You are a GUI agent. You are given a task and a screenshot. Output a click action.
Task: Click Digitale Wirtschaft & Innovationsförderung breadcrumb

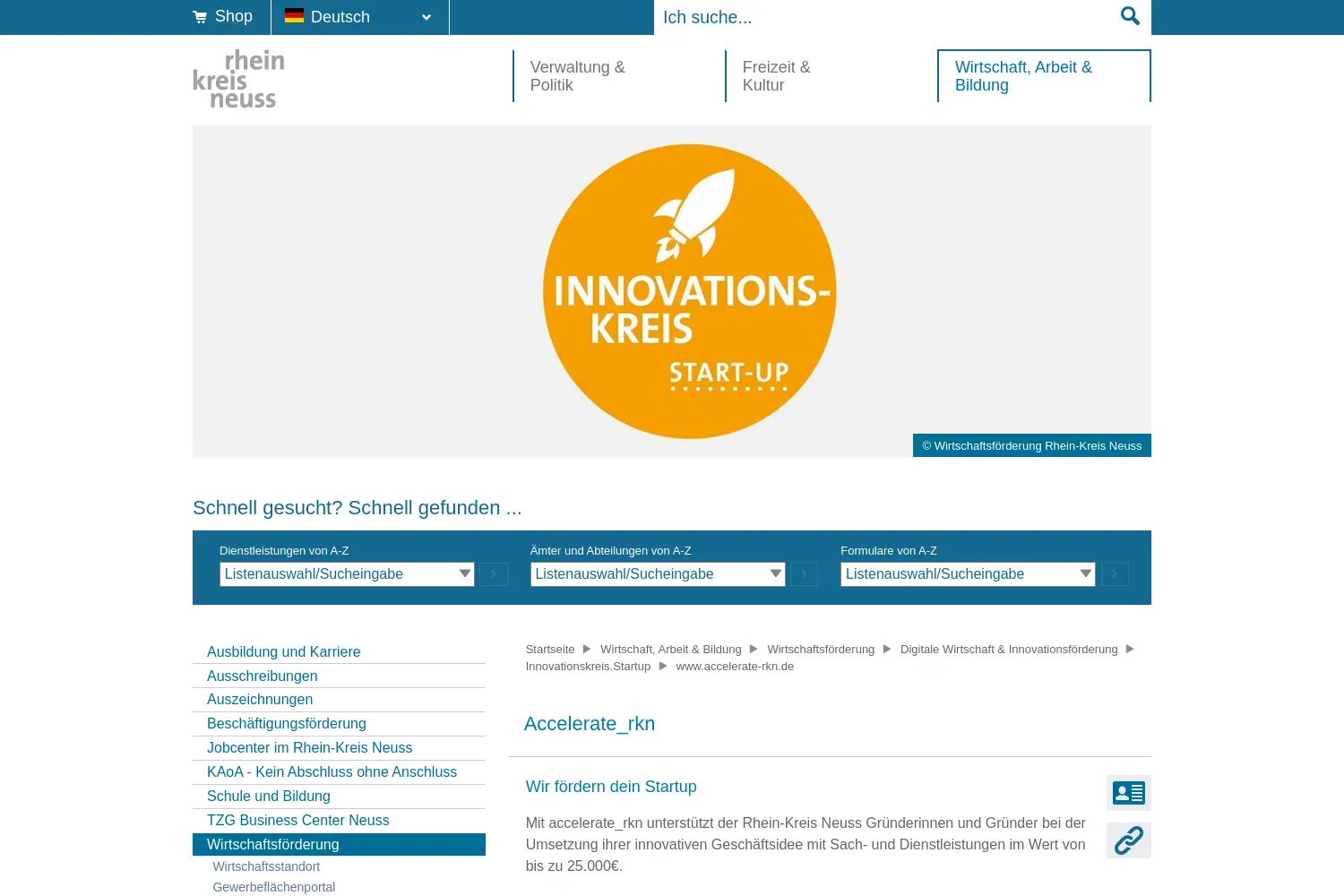pyautogui.click(x=1009, y=650)
